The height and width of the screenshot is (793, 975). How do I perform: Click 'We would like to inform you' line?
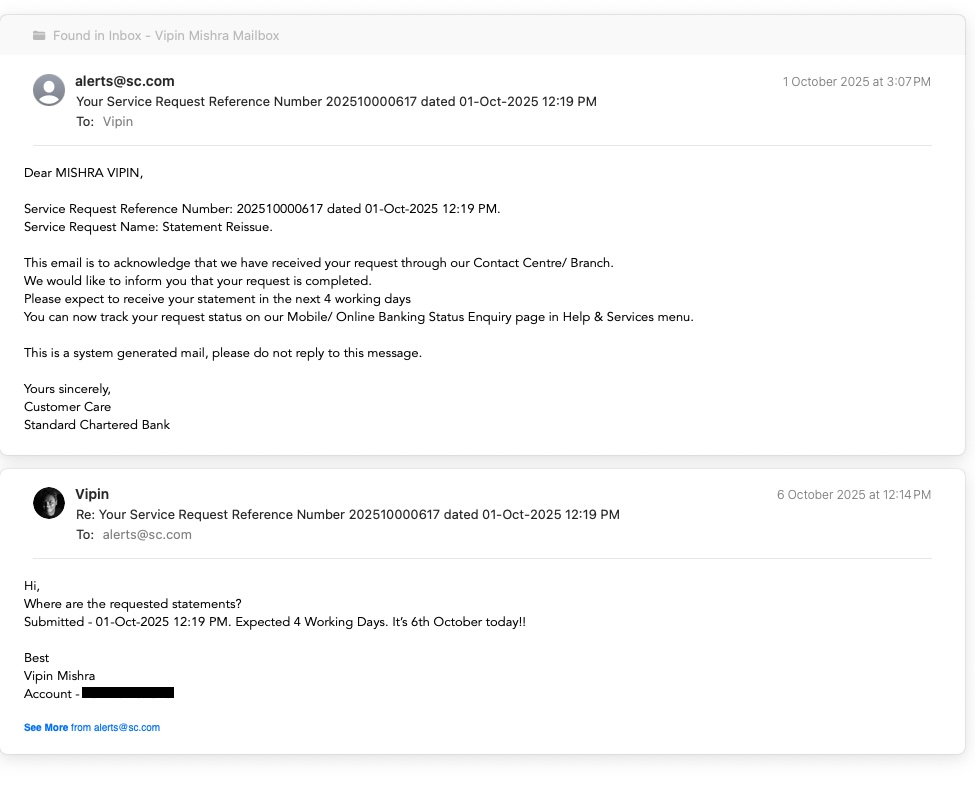(198, 281)
